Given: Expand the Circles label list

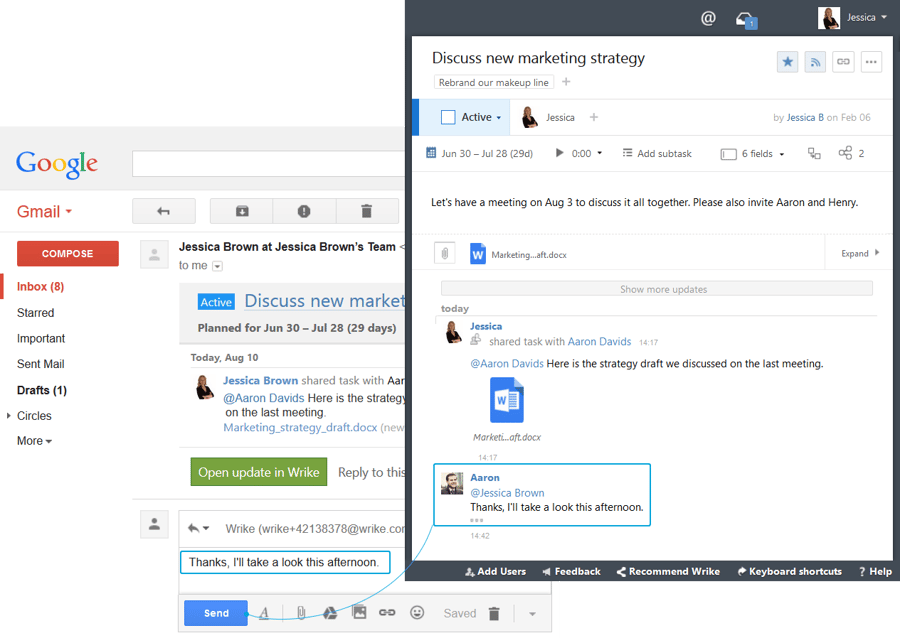Looking at the screenshot, I should 9,415.
